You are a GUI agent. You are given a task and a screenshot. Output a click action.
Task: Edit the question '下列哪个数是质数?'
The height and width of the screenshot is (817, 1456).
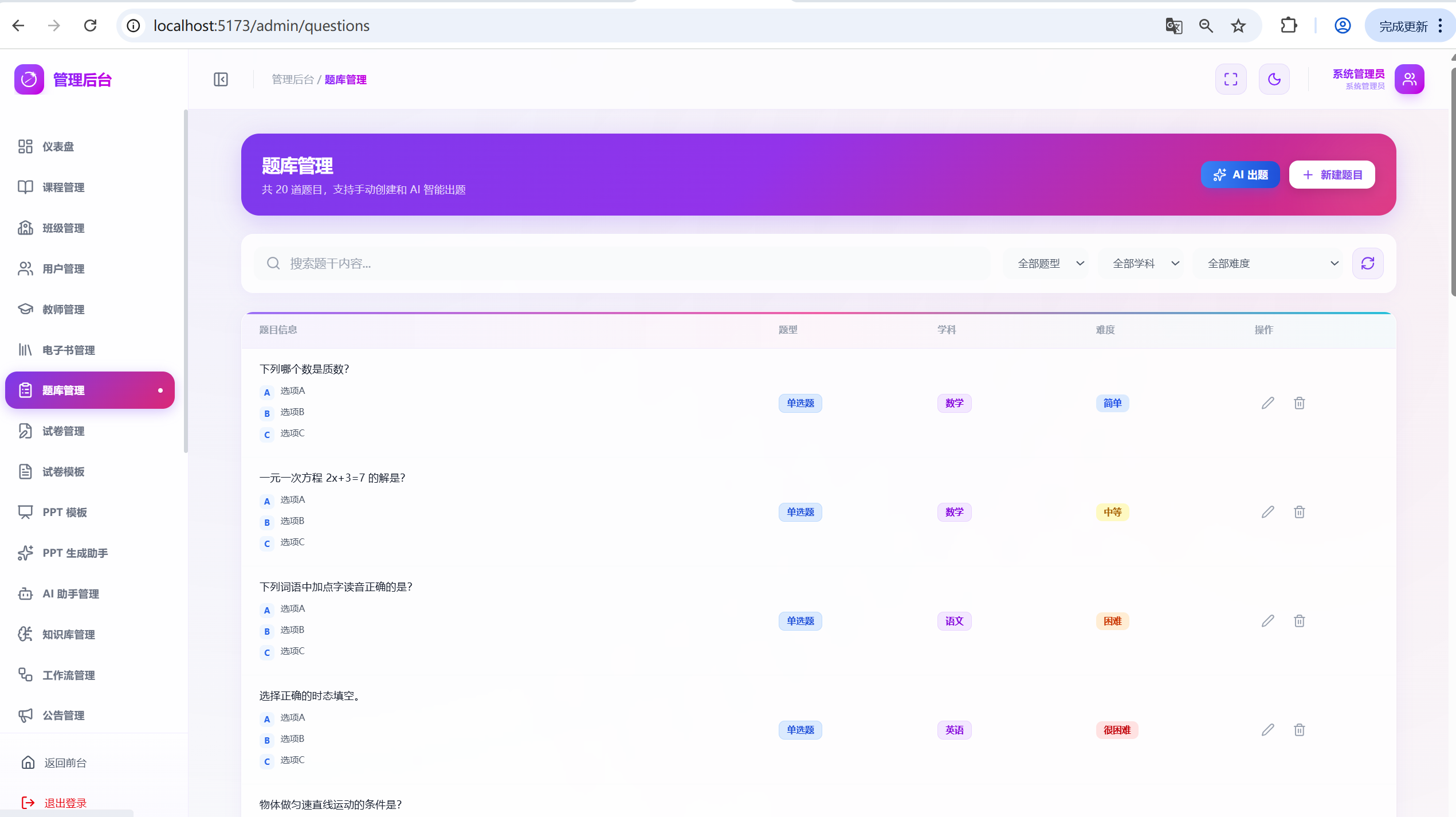tap(1268, 403)
